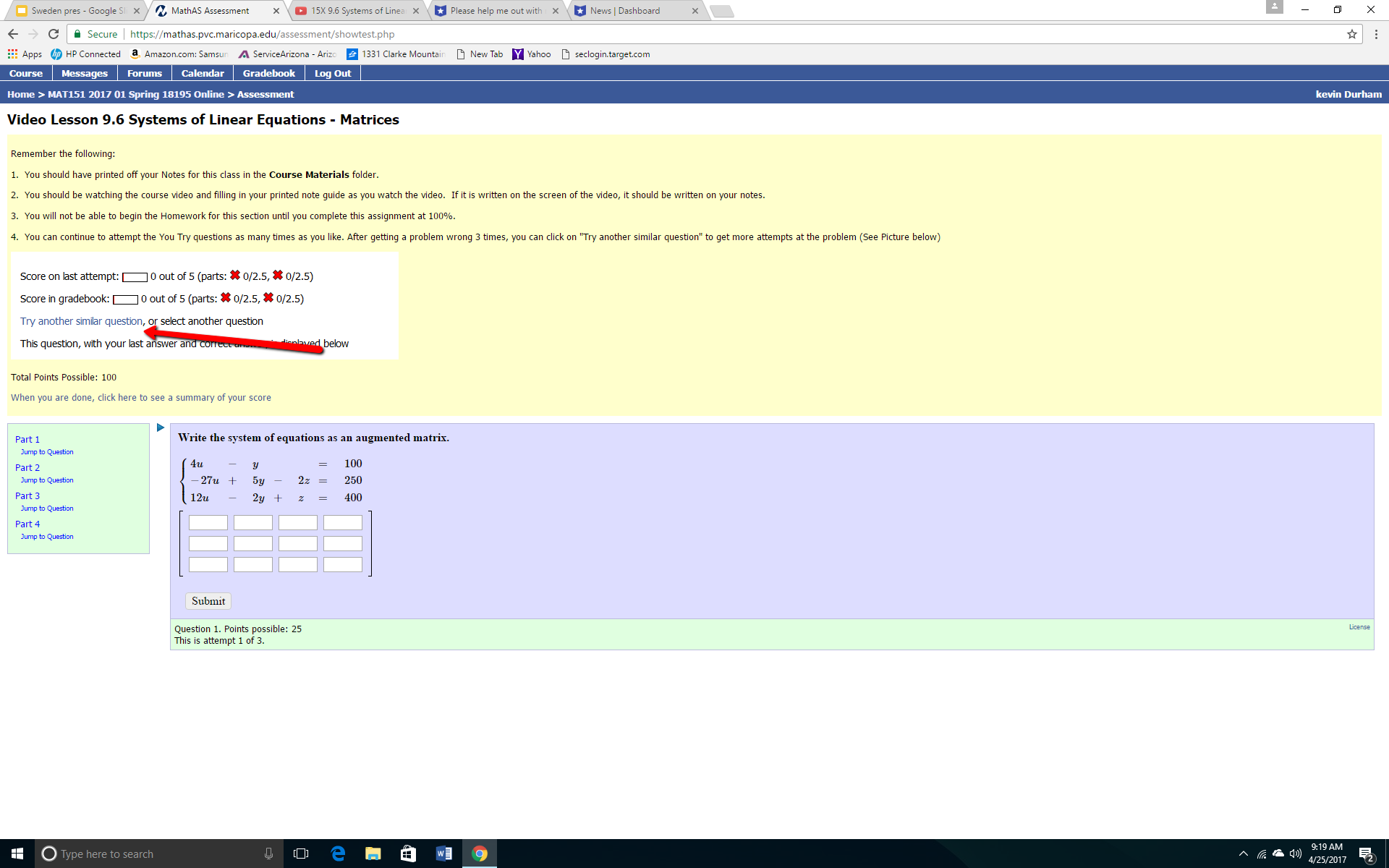Click Part 4 Jump to Question expander
The width and height of the screenshot is (1389, 868).
point(47,536)
